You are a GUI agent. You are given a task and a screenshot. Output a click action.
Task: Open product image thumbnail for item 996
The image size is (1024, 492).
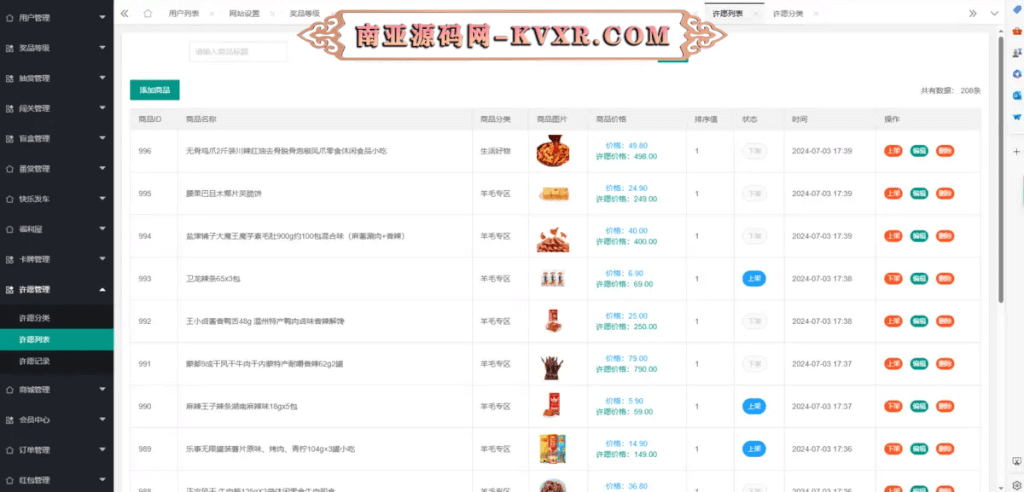pyautogui.click(x=553, y=151)
